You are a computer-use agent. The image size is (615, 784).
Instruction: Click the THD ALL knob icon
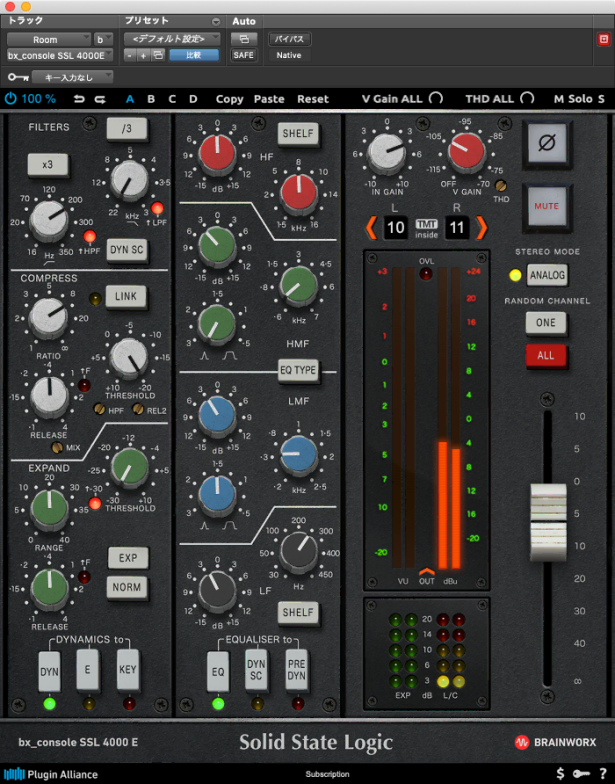(527, 98)
